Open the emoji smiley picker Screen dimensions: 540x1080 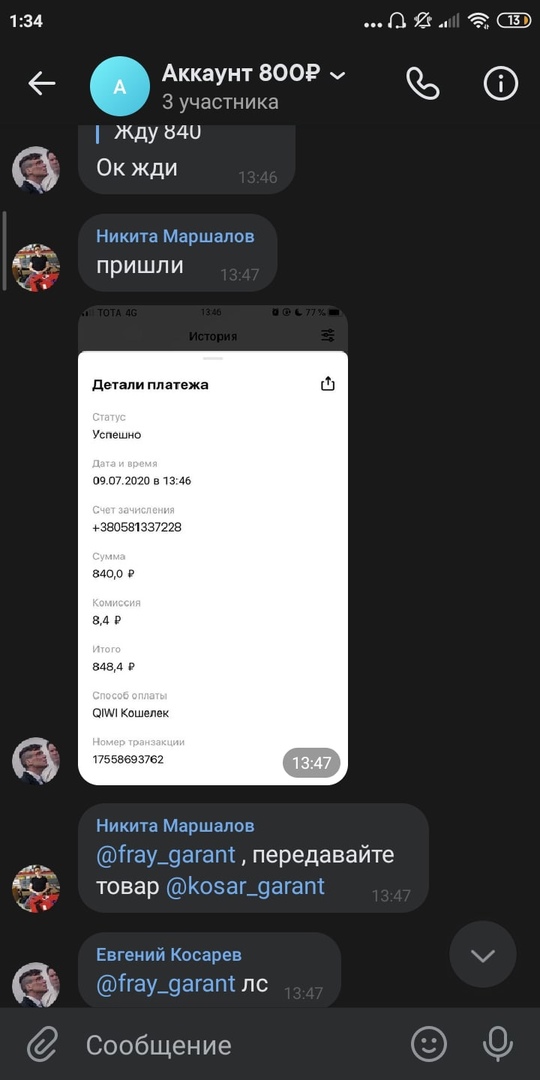pos(429,1044)
